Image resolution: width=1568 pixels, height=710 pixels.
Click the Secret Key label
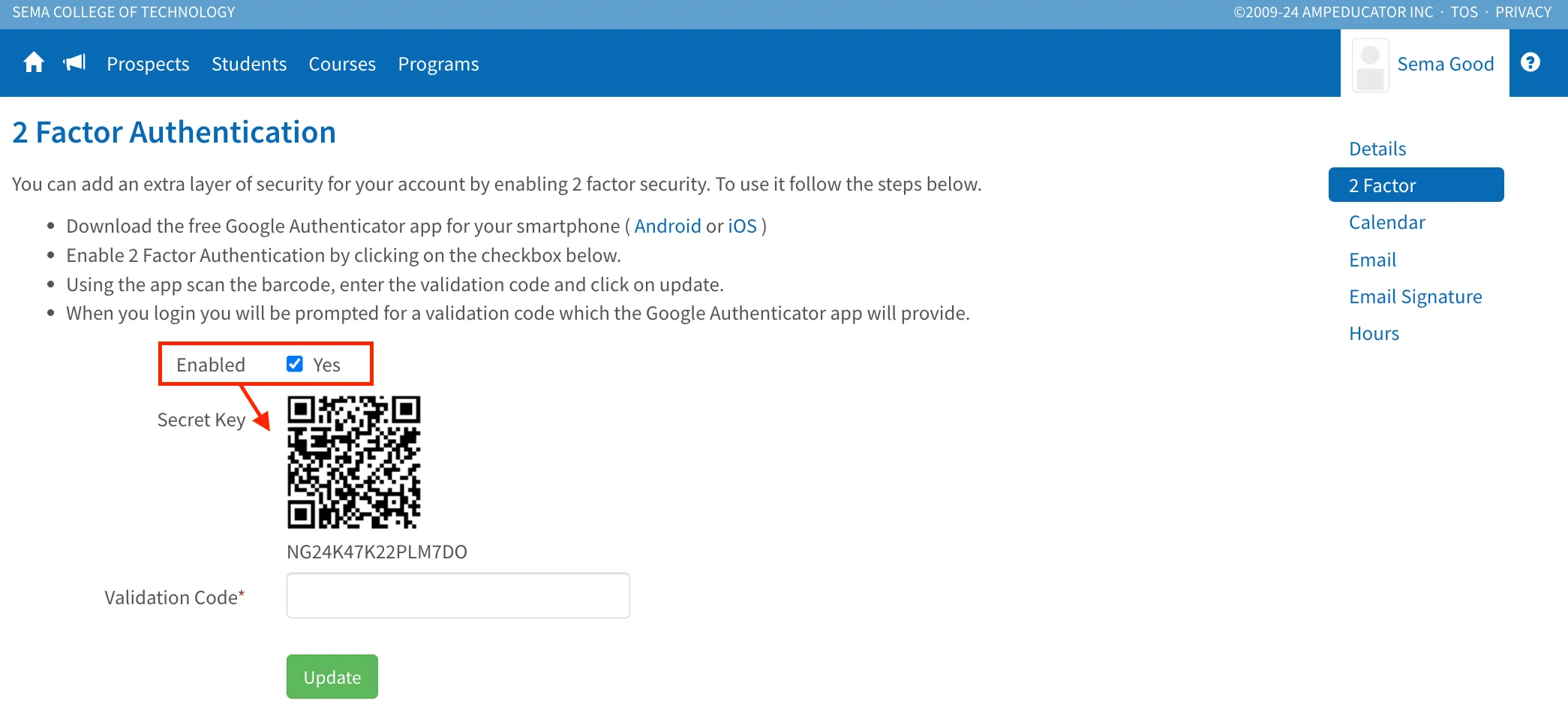click(201, 420)
